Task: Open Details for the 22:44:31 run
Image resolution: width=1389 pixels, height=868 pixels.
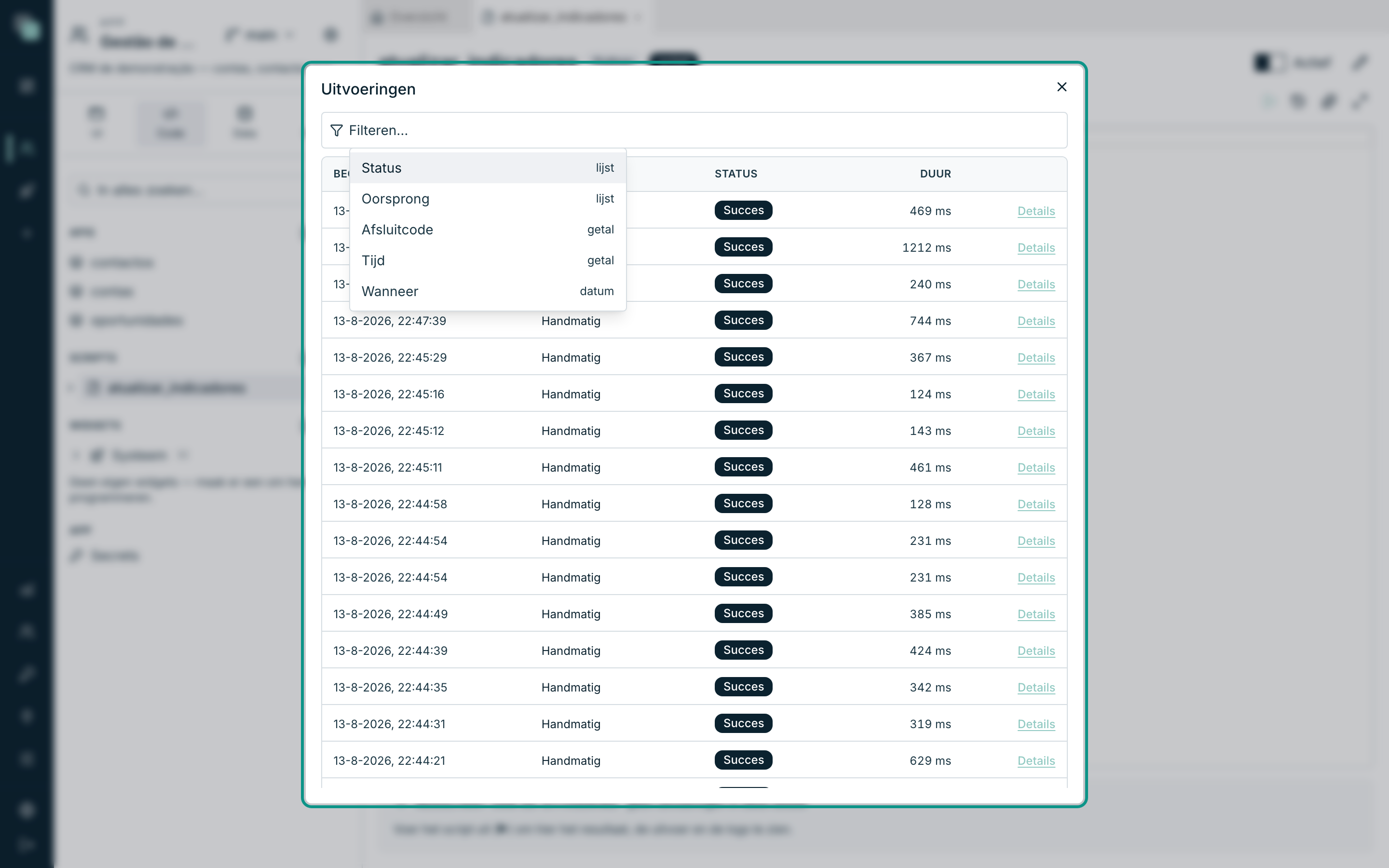Action: click(1036, 724)
